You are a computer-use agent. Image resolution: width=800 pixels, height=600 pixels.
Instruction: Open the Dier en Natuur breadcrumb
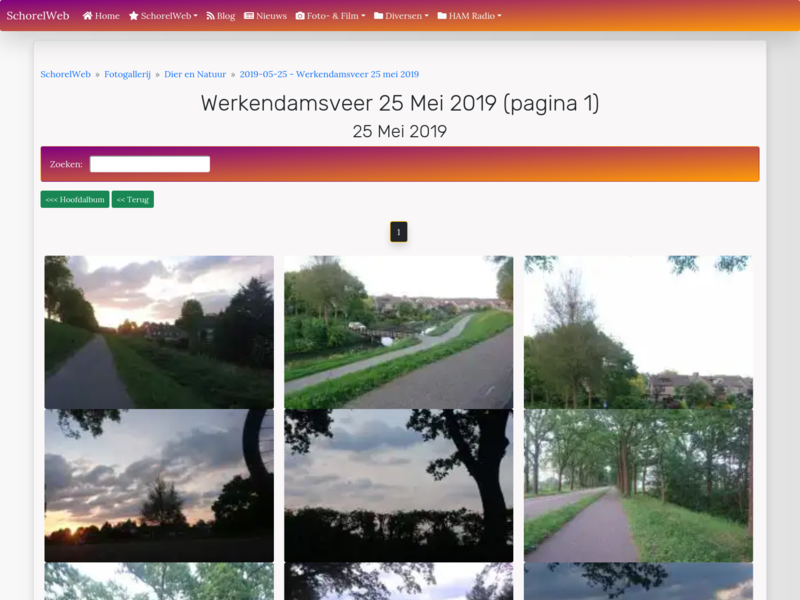coord(195,74)
